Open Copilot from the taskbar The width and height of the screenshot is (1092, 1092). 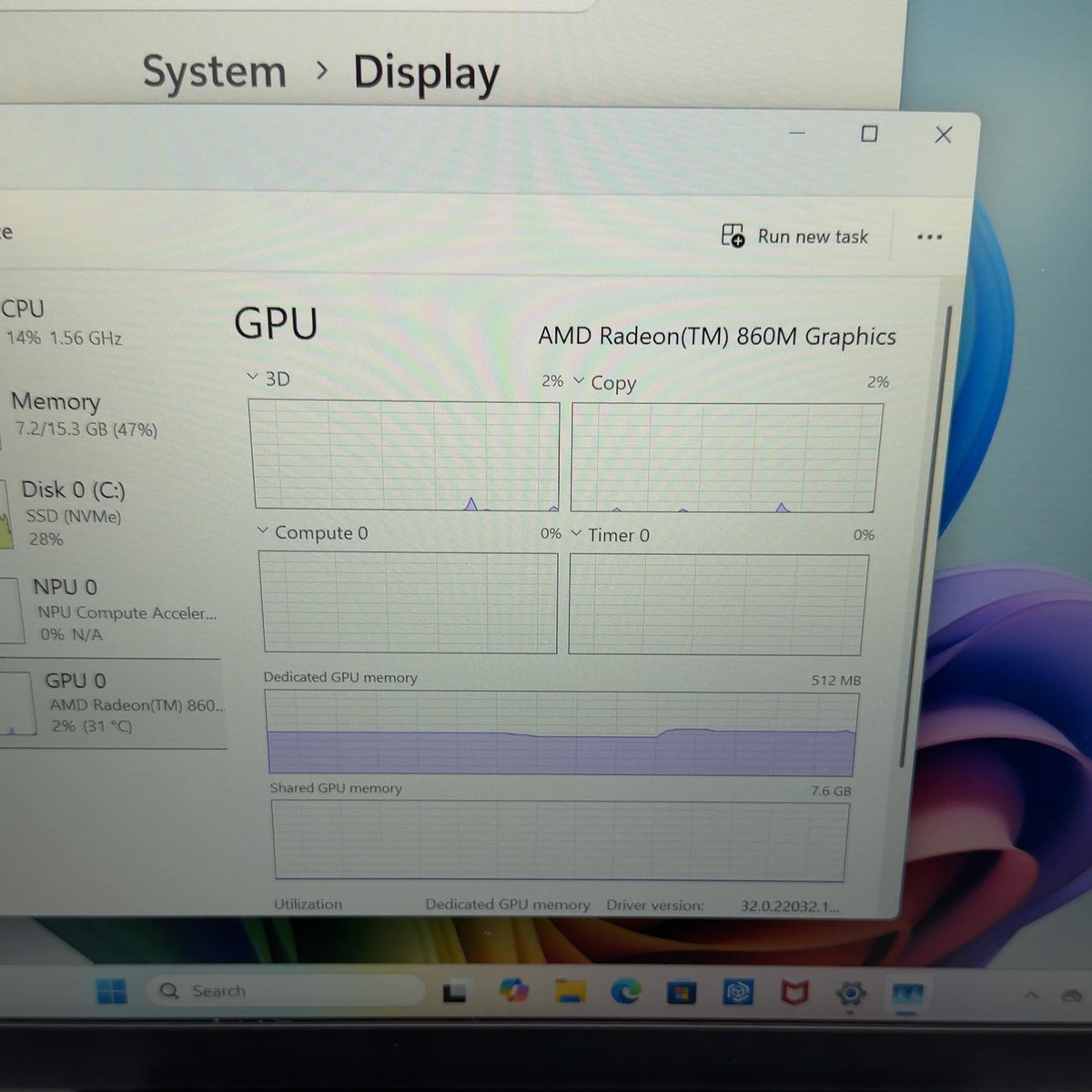tap(514, 990)
